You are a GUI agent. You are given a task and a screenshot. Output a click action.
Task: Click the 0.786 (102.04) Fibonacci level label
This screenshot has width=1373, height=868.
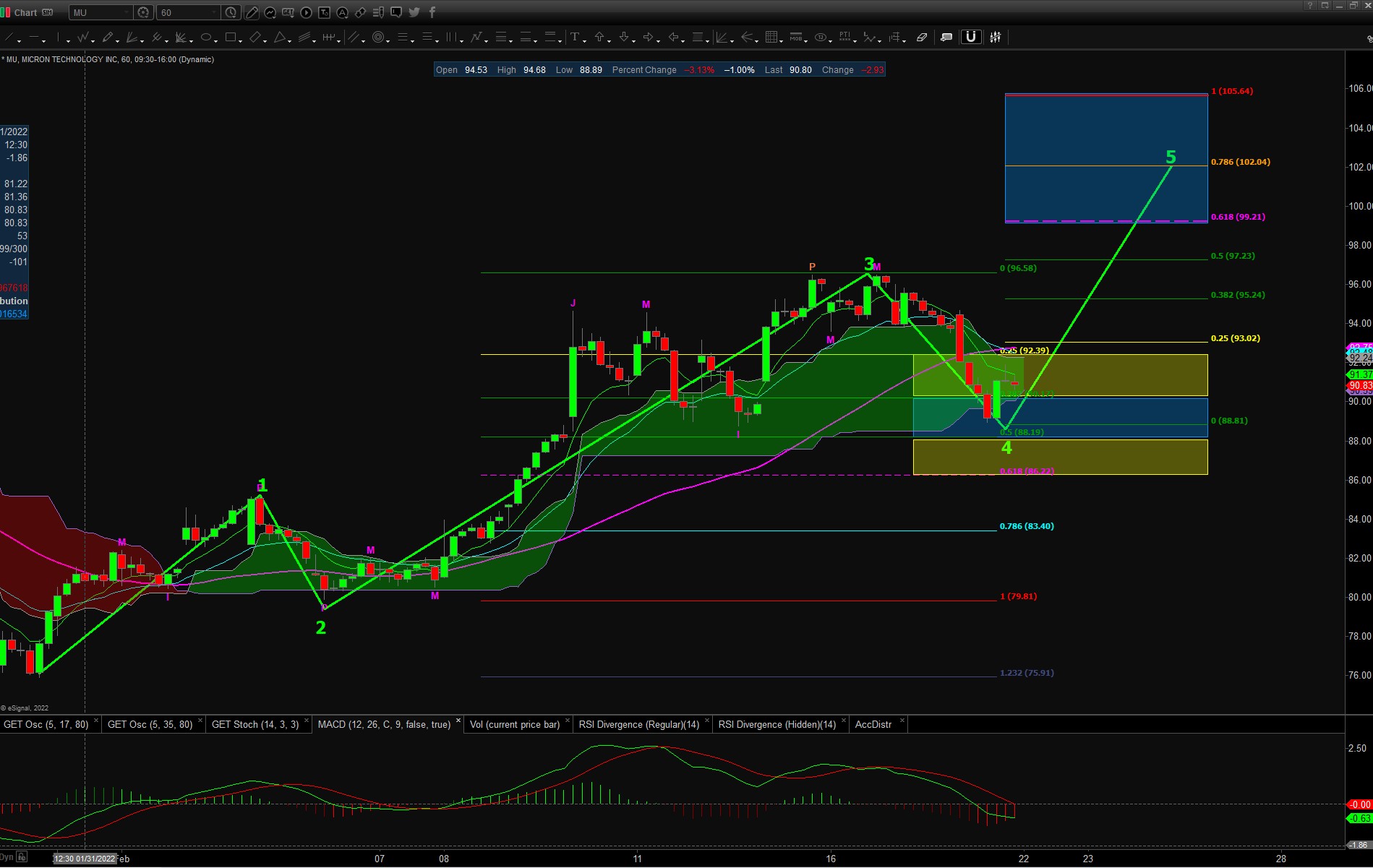point(1240,162)
